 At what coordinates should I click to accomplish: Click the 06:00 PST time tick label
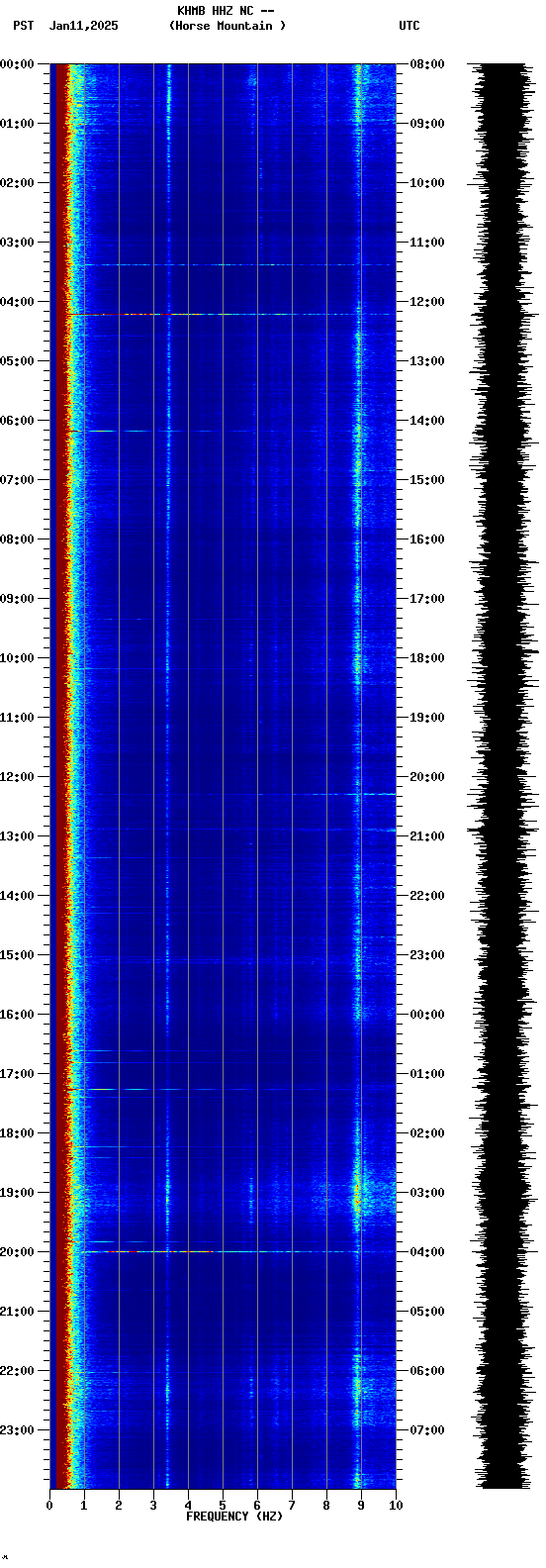pyautogui.click(x=18, y=421)
